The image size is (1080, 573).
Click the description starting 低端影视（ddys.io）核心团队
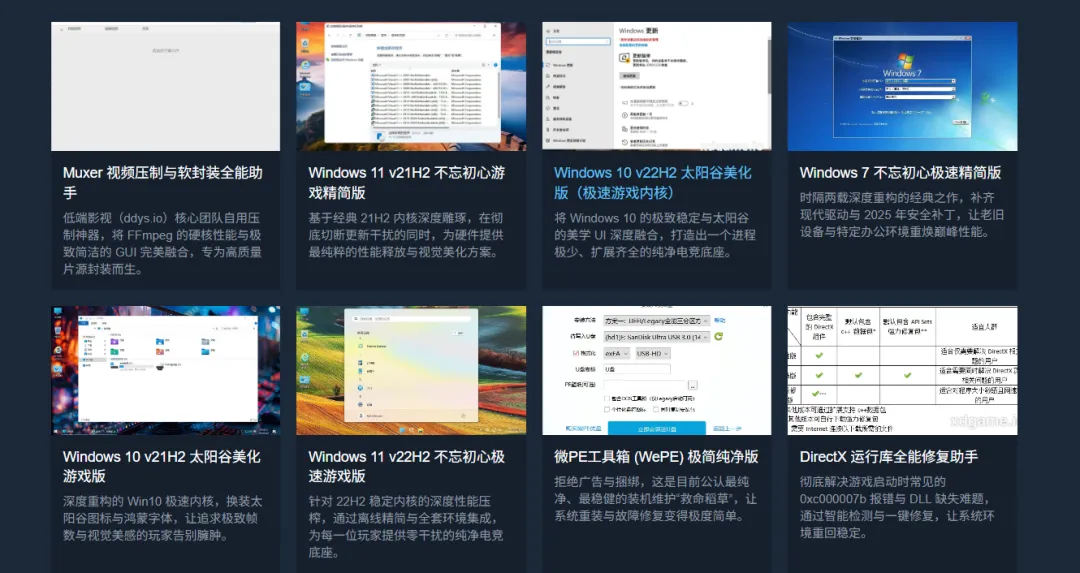pyautogui.click(x=163, y=243)
